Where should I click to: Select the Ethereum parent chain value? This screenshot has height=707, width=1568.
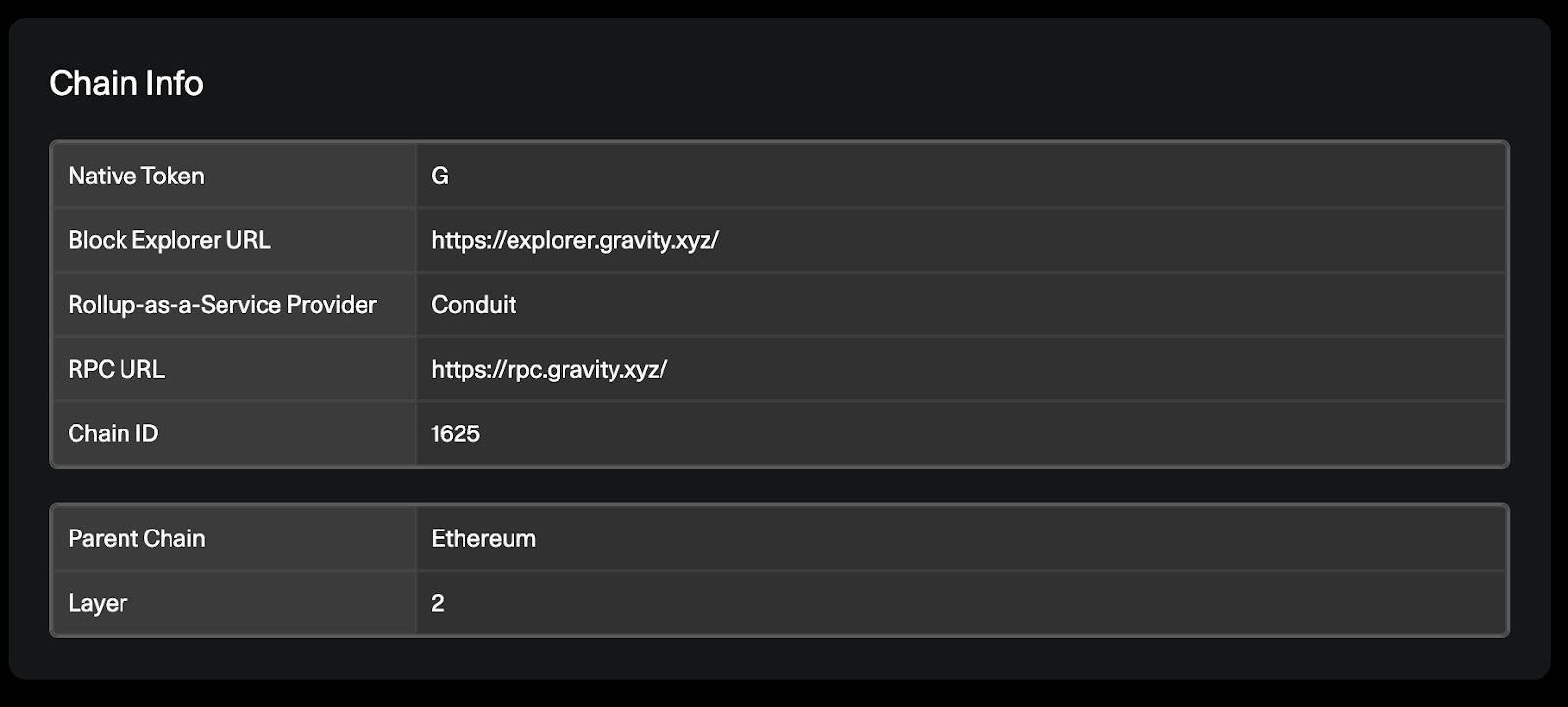[x=483, y=538]
